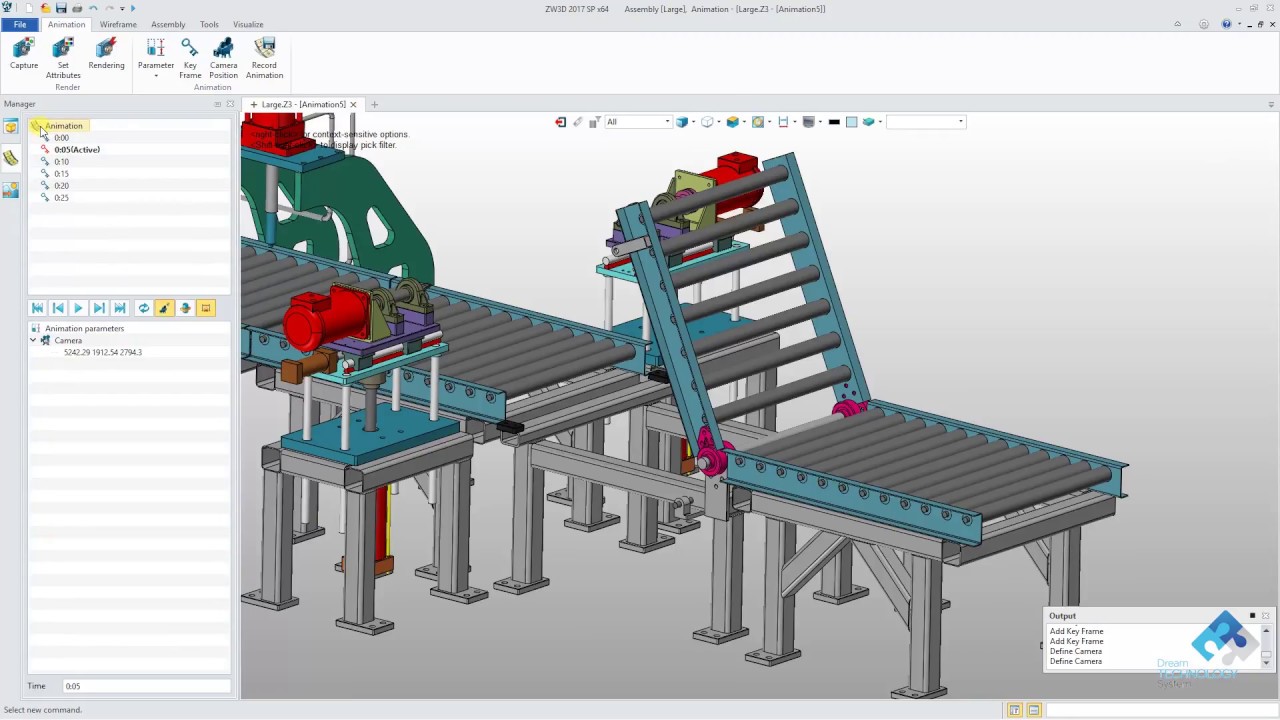Click the blue and orange box icon in view toolbar
Viewport: 1280px width, 720px height.
[x=732, y=122]
